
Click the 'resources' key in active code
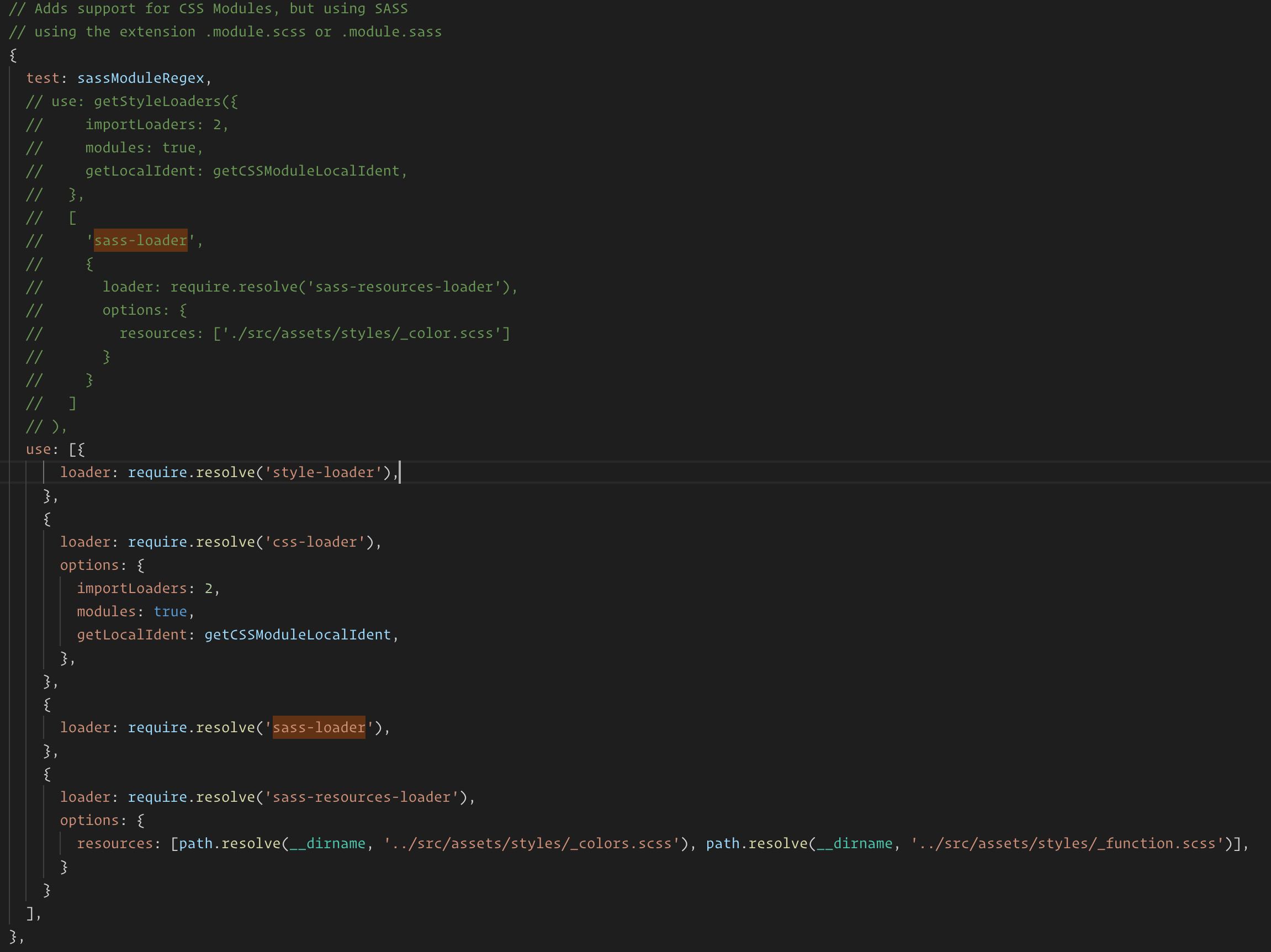(115, 843)
